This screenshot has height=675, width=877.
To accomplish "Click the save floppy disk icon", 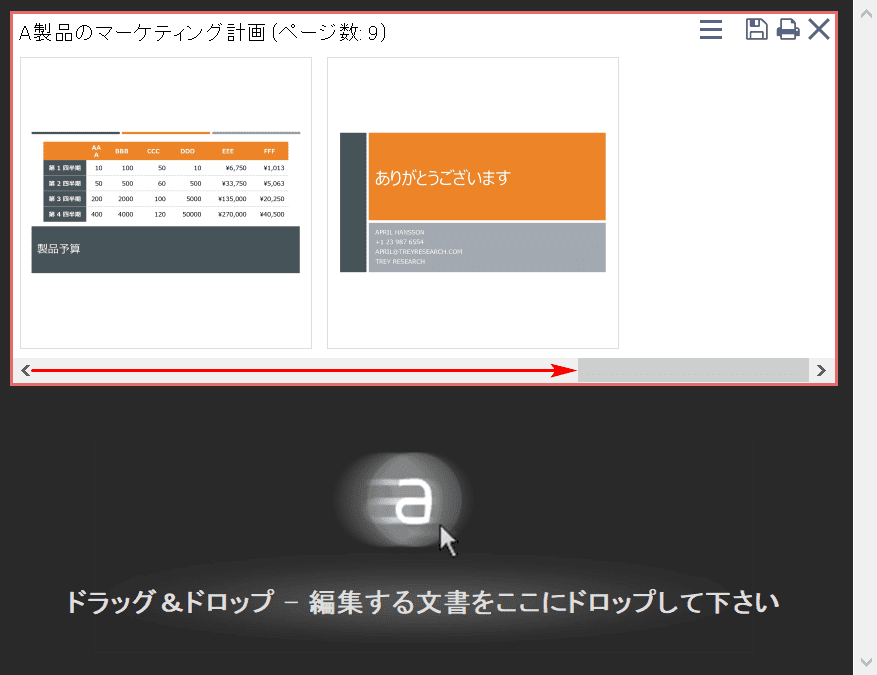I will click(756, 29).
